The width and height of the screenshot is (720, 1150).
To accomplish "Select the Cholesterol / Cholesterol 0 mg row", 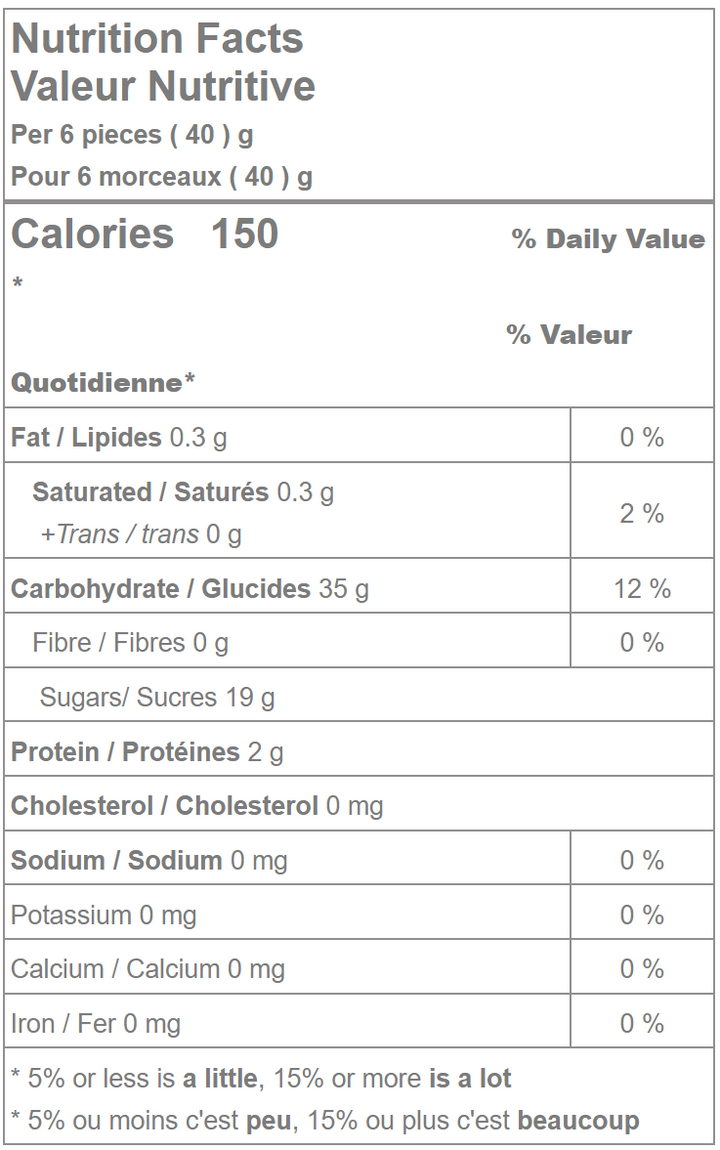I will click(197, 806).
